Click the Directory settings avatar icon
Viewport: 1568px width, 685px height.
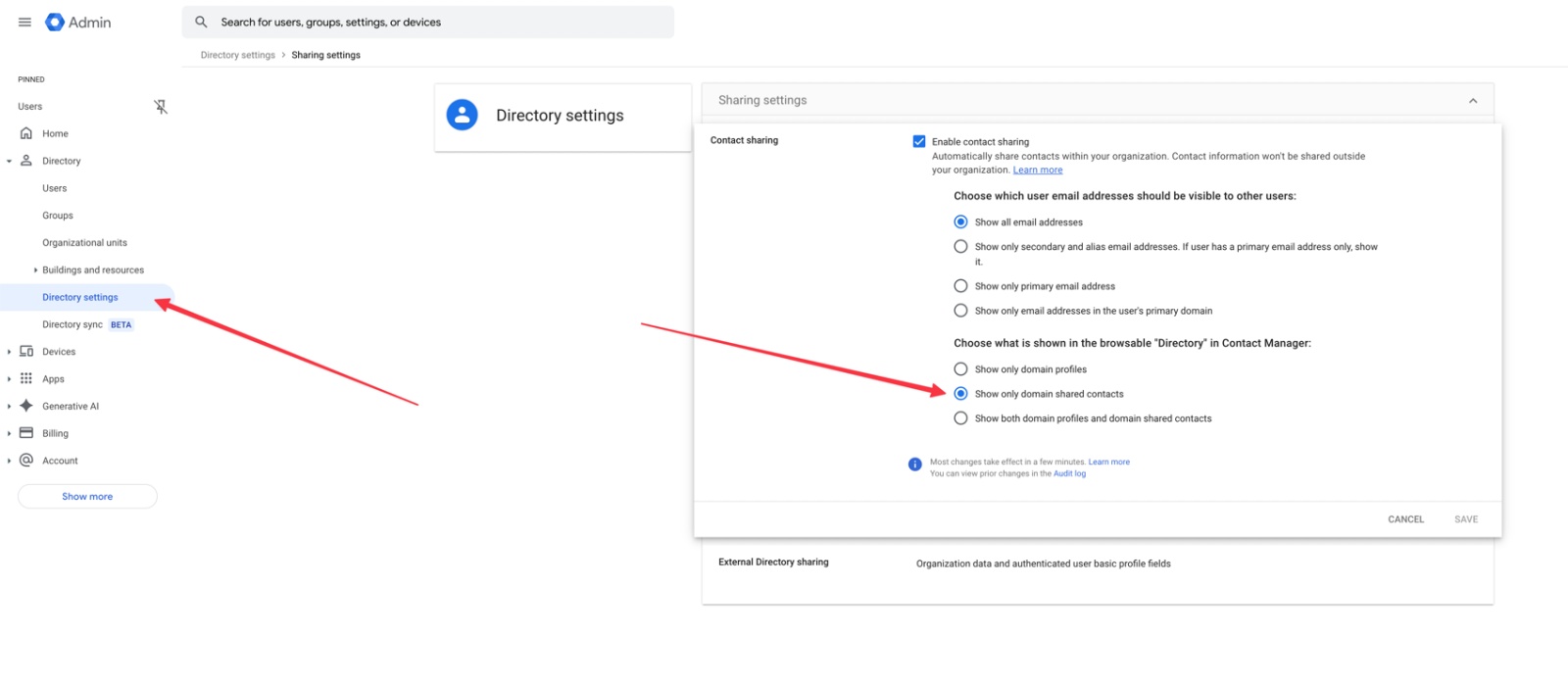pos(463,115)
